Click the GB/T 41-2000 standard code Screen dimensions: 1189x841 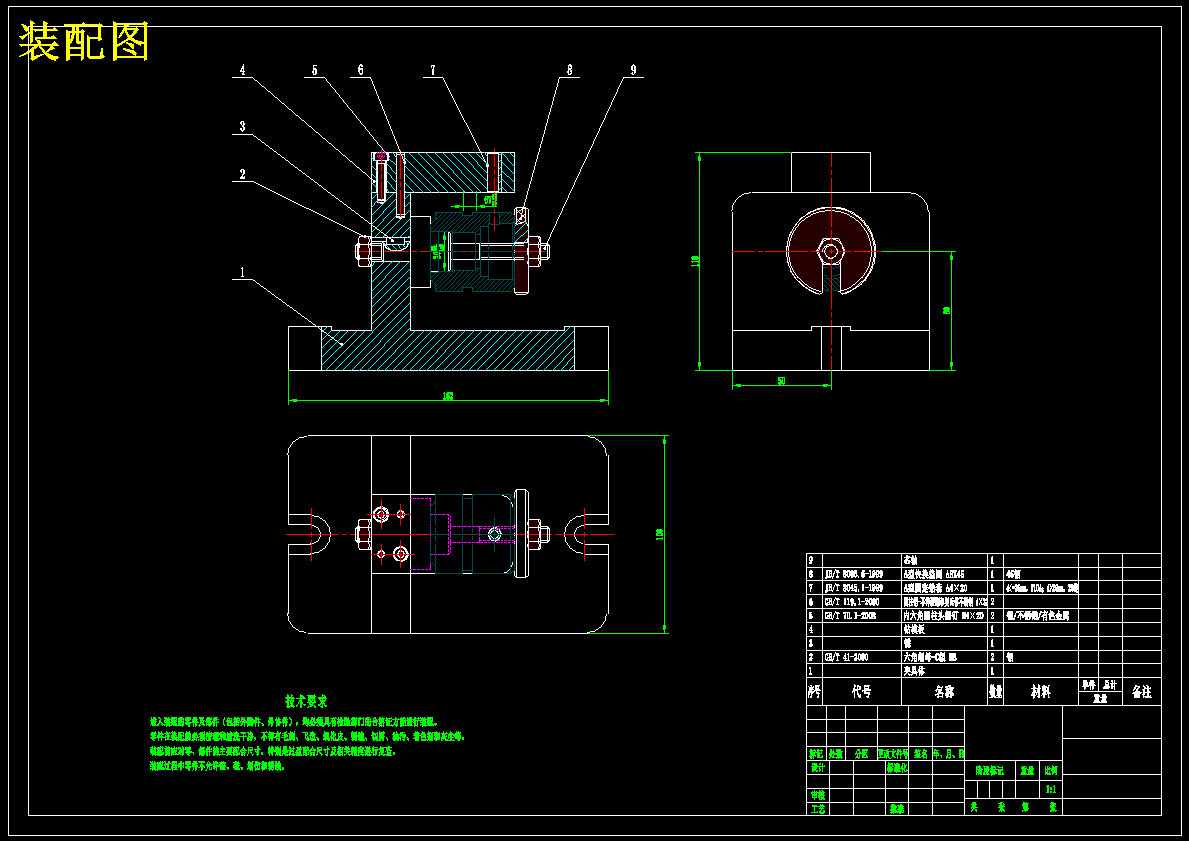(846, 657)
